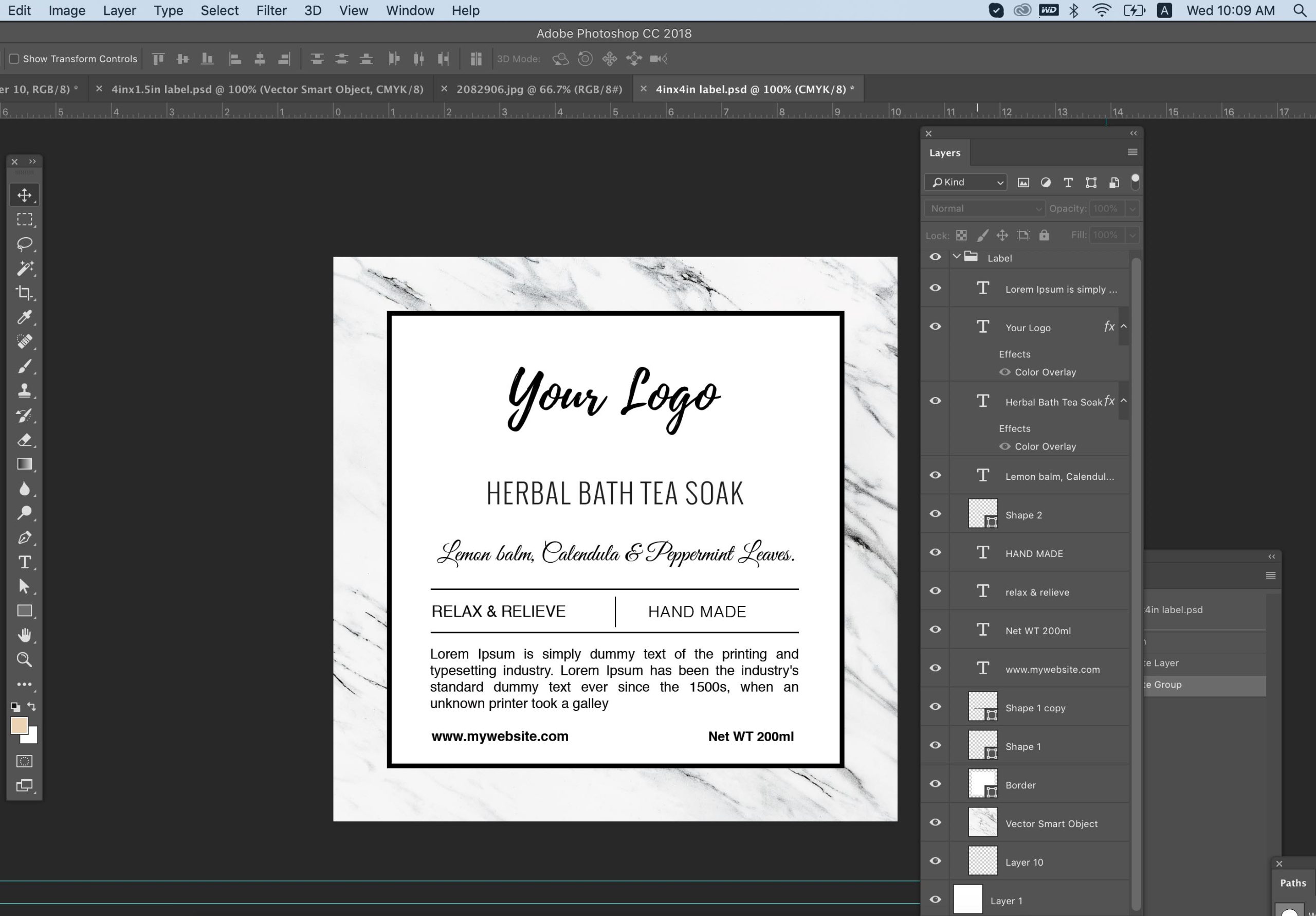
Task: Open the Kind filter dropdown
Action: [966, 183]
